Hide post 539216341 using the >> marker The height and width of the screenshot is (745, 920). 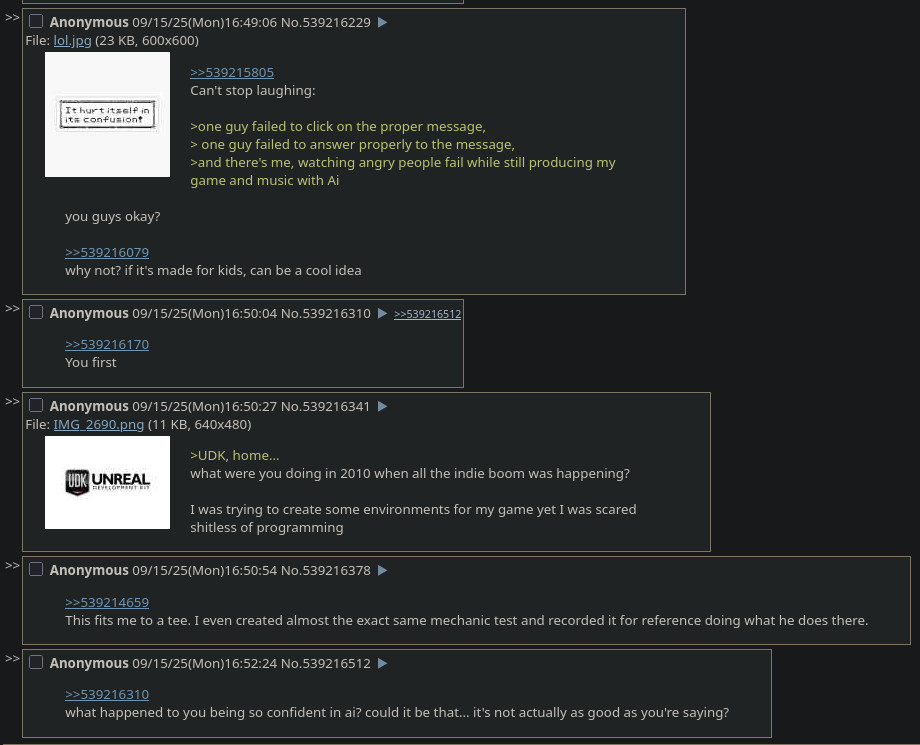tap(12, 401)
